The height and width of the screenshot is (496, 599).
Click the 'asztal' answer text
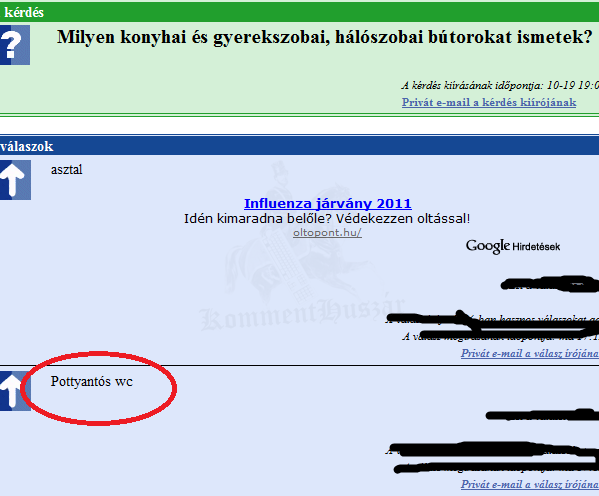(66, 169)
